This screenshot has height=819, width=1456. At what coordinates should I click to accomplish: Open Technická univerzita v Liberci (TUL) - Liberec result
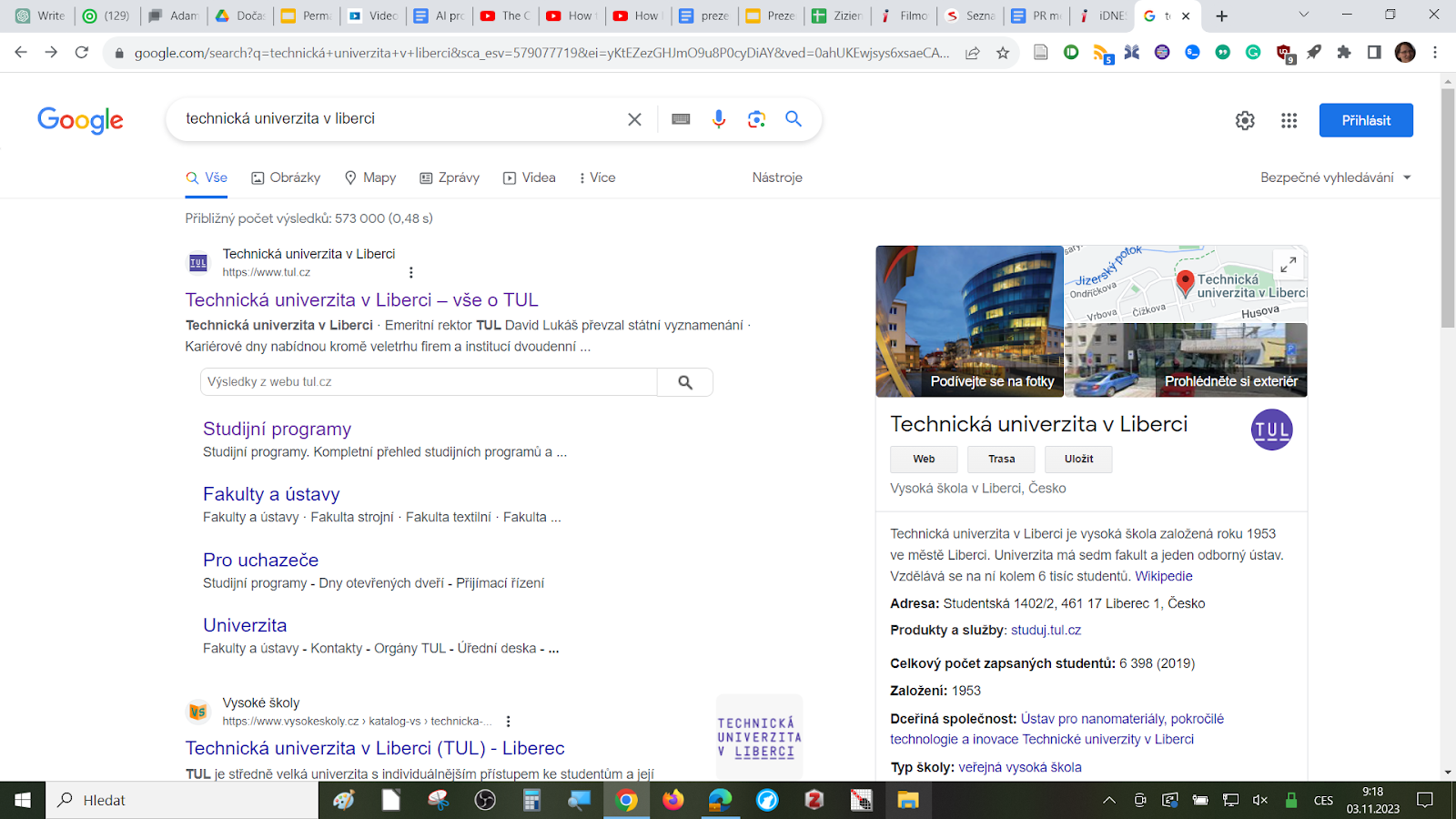tap(375, 748)
